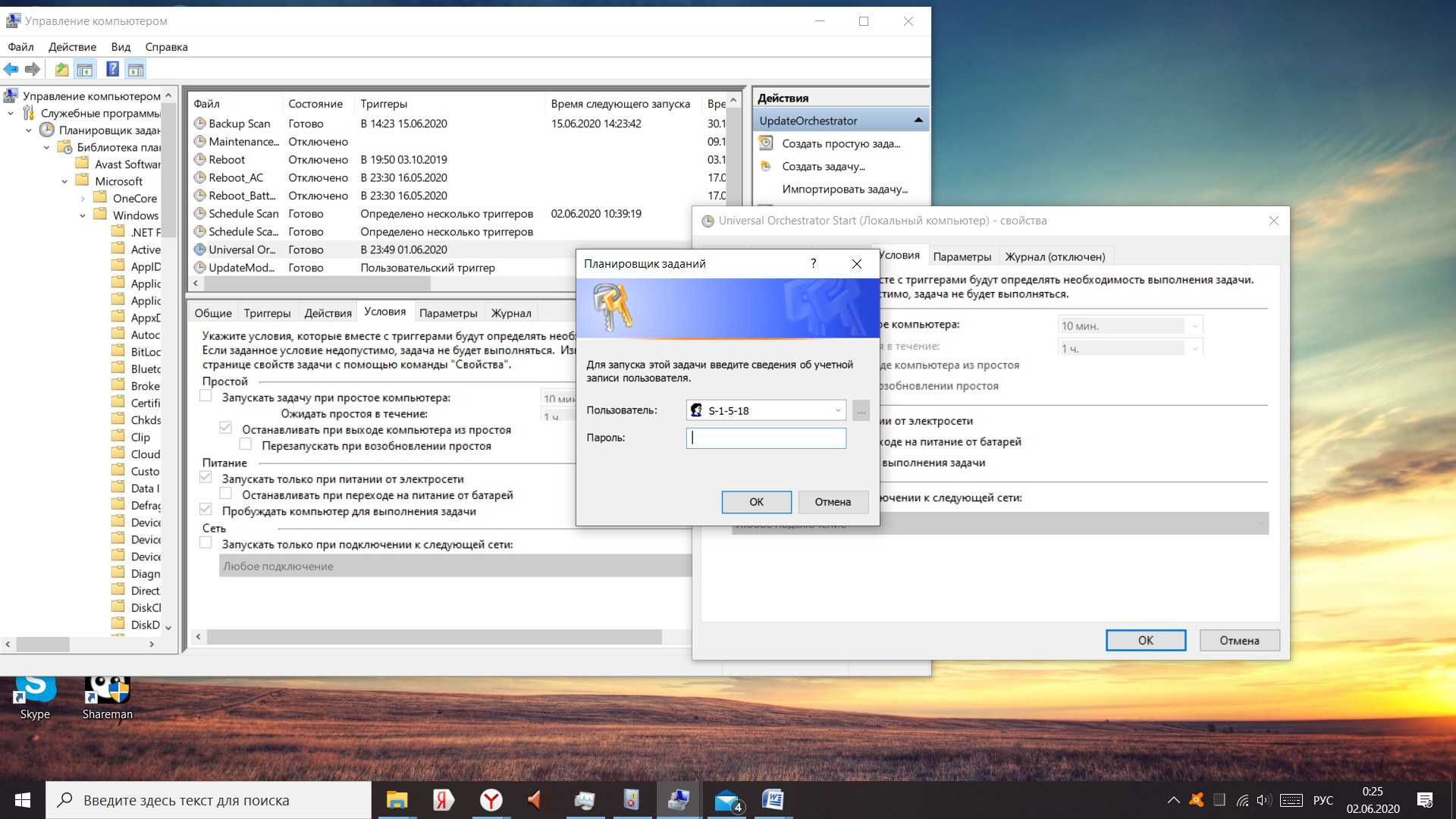Collapse Планировщик заданий tree node
1456x819 pixels.
point(29,130)
